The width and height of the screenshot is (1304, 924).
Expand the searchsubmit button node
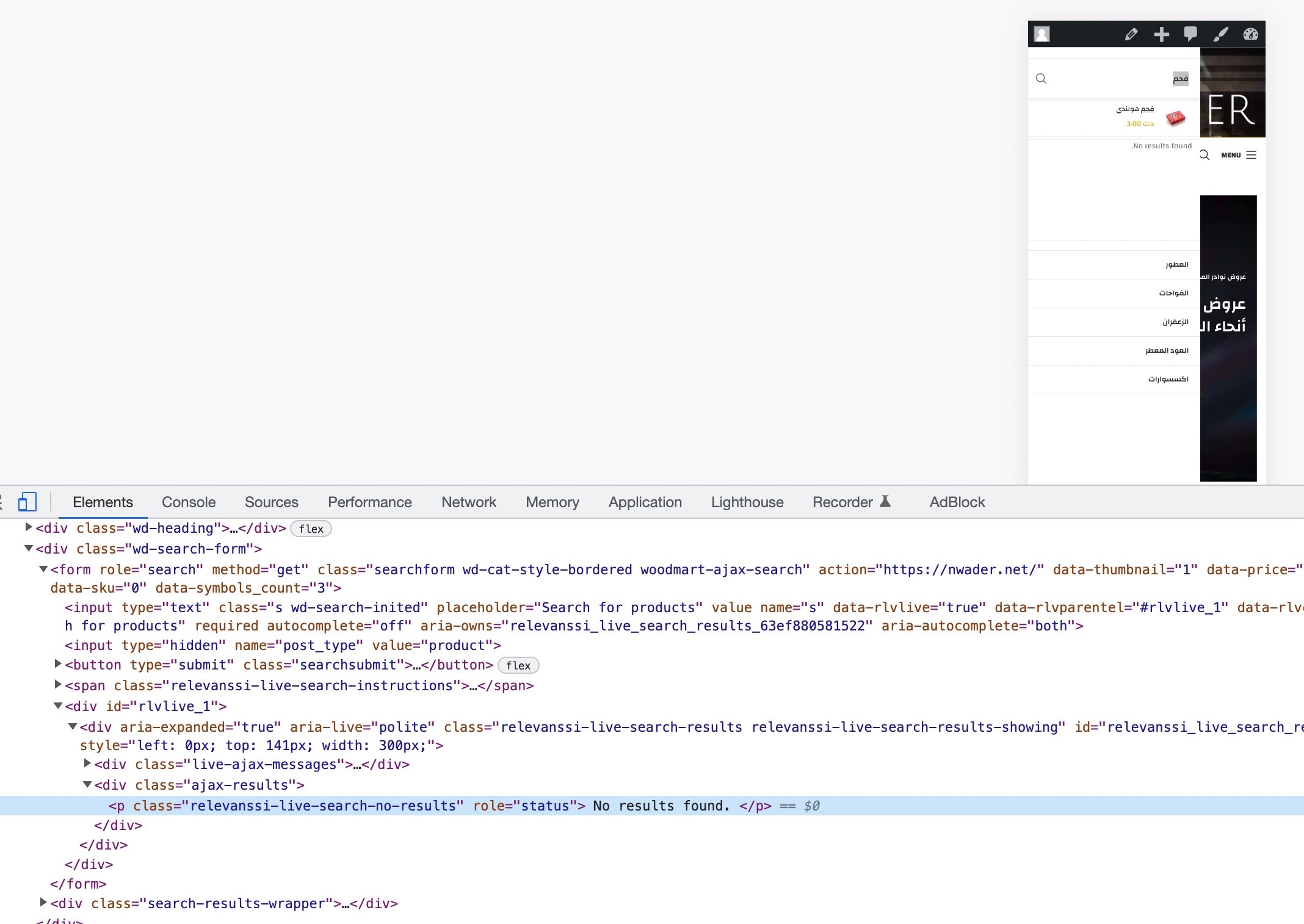point(58,663)
